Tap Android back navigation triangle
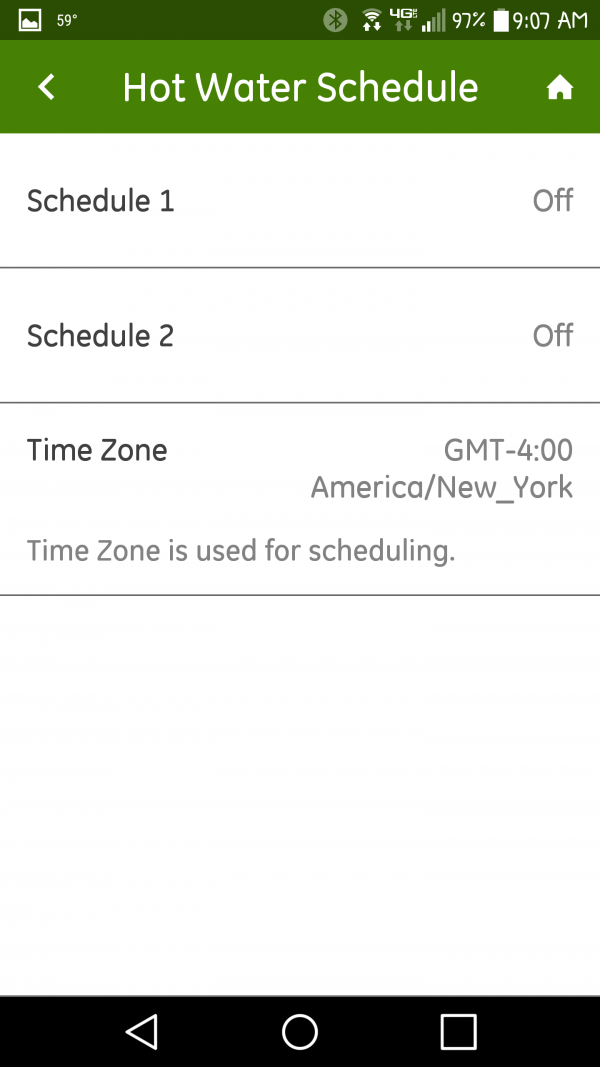The height and width of the screenshot is (1067, 600). click(141, 1032)
